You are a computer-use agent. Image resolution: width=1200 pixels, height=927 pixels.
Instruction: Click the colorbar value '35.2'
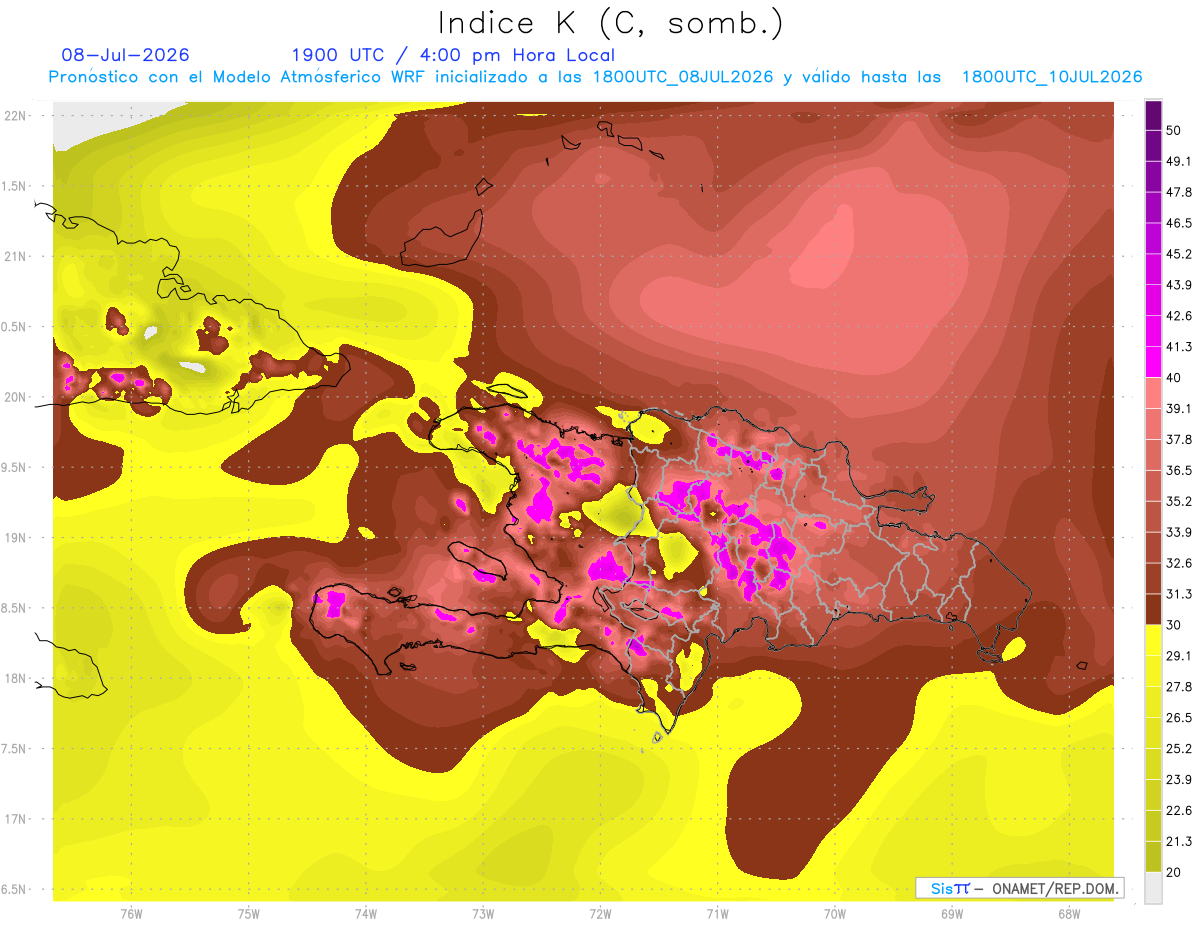[x=1179, y=500]
